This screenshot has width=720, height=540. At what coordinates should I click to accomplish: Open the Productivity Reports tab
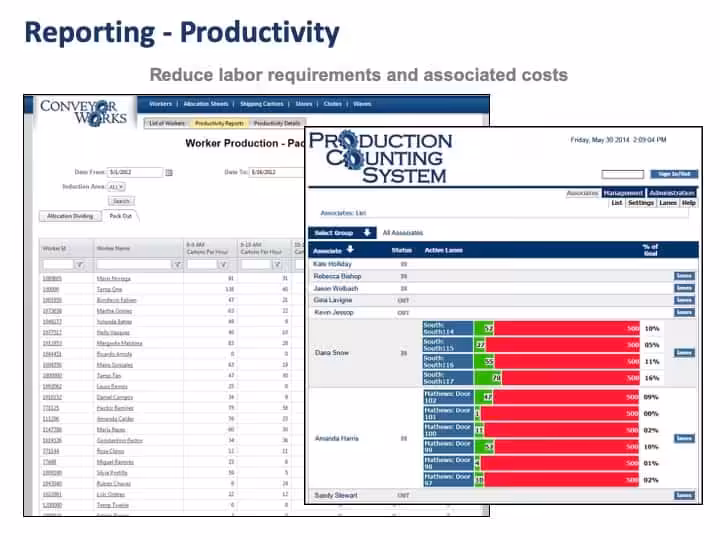pyautogui.click(x=219, y=123)
